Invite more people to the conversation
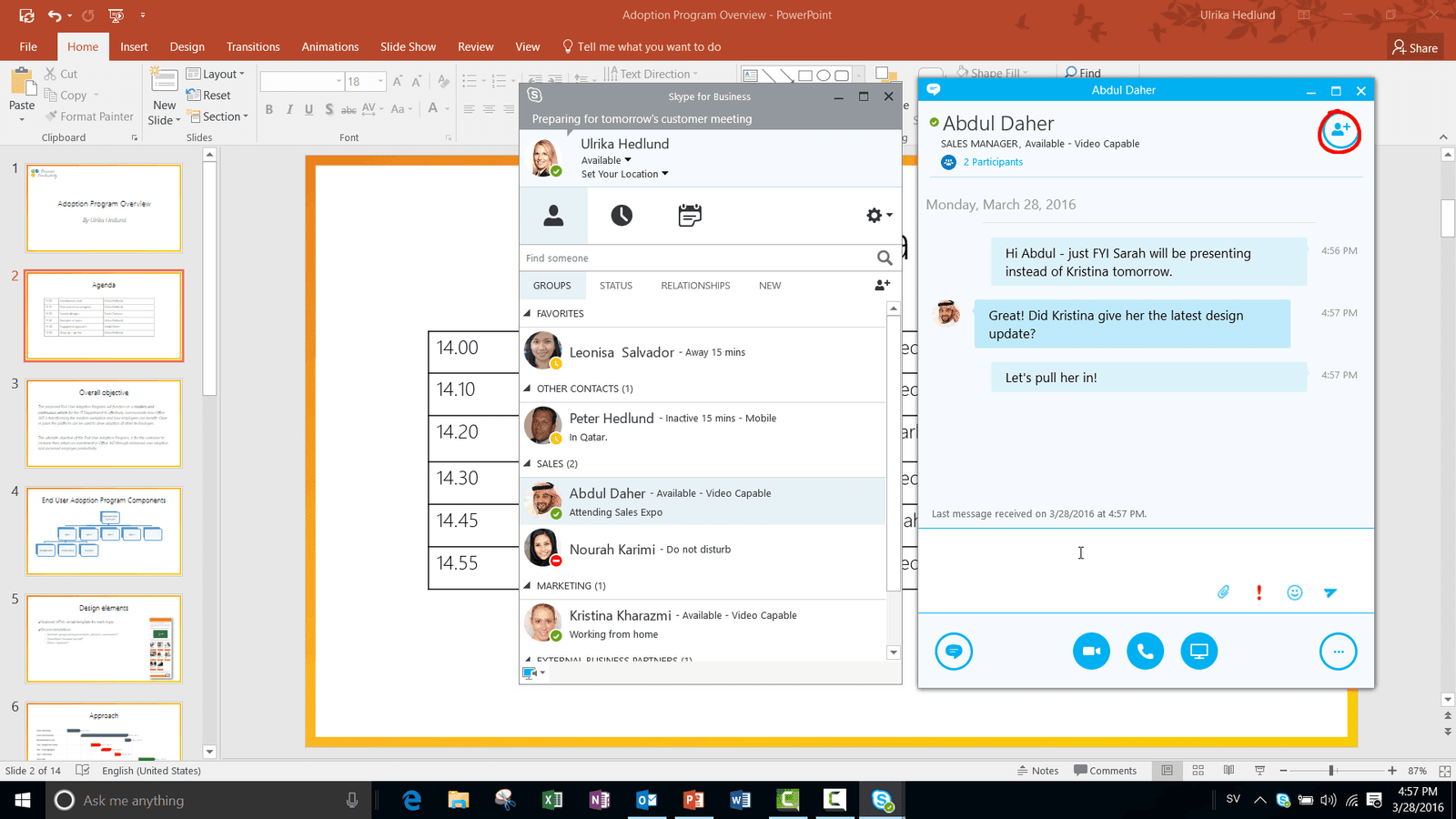This screenshot has height=819, width=1456. [x=1340, y=131]
